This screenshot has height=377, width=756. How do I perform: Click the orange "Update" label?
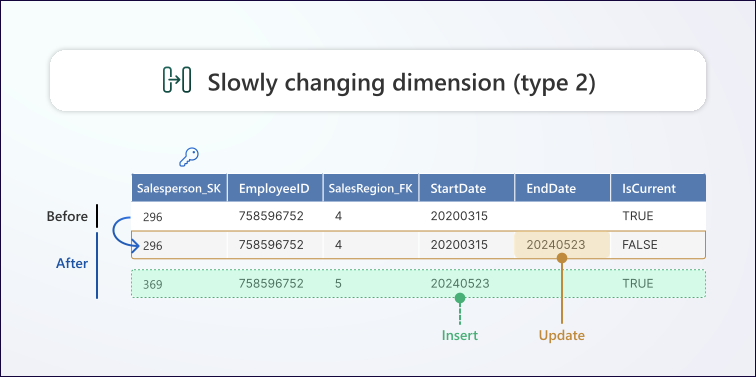click(562, 335)
